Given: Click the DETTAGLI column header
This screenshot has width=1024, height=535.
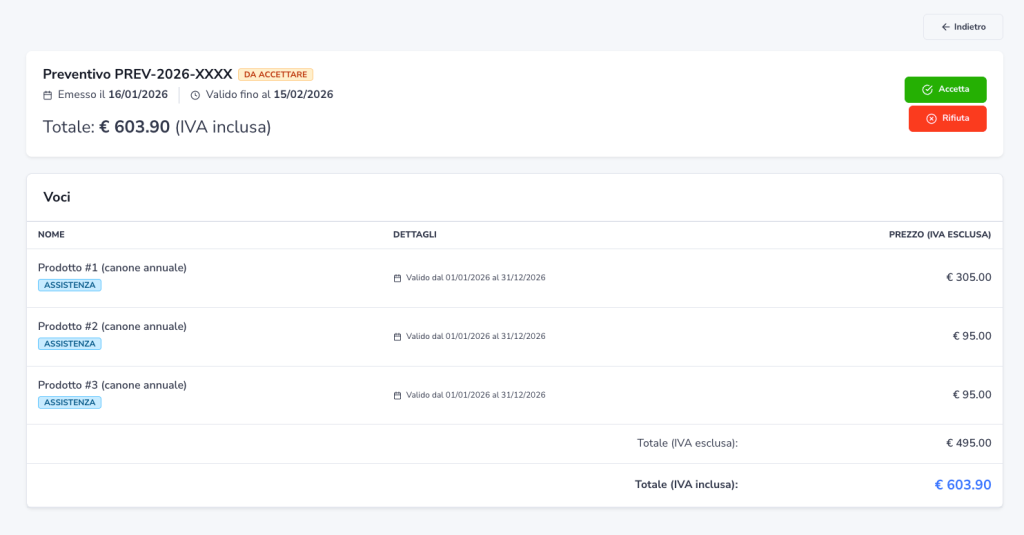Looking at the screenshot, I should point(415,235).
